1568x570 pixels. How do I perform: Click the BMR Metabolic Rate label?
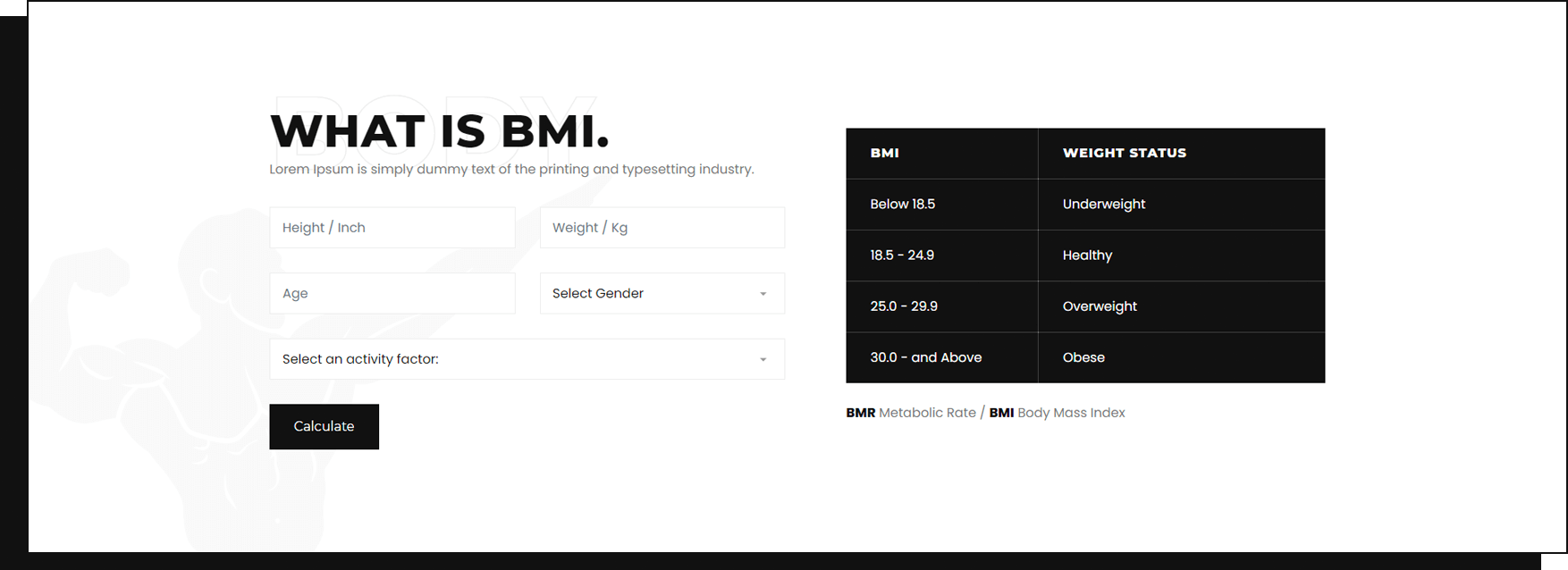click(911, 413)
